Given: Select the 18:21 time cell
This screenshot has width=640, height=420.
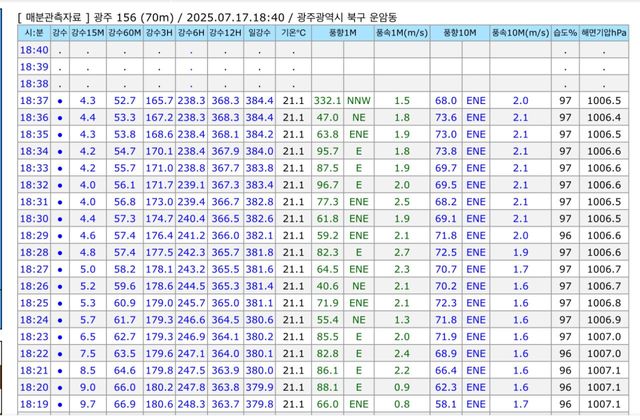Looking at the screenshot, I should point(34,371).
